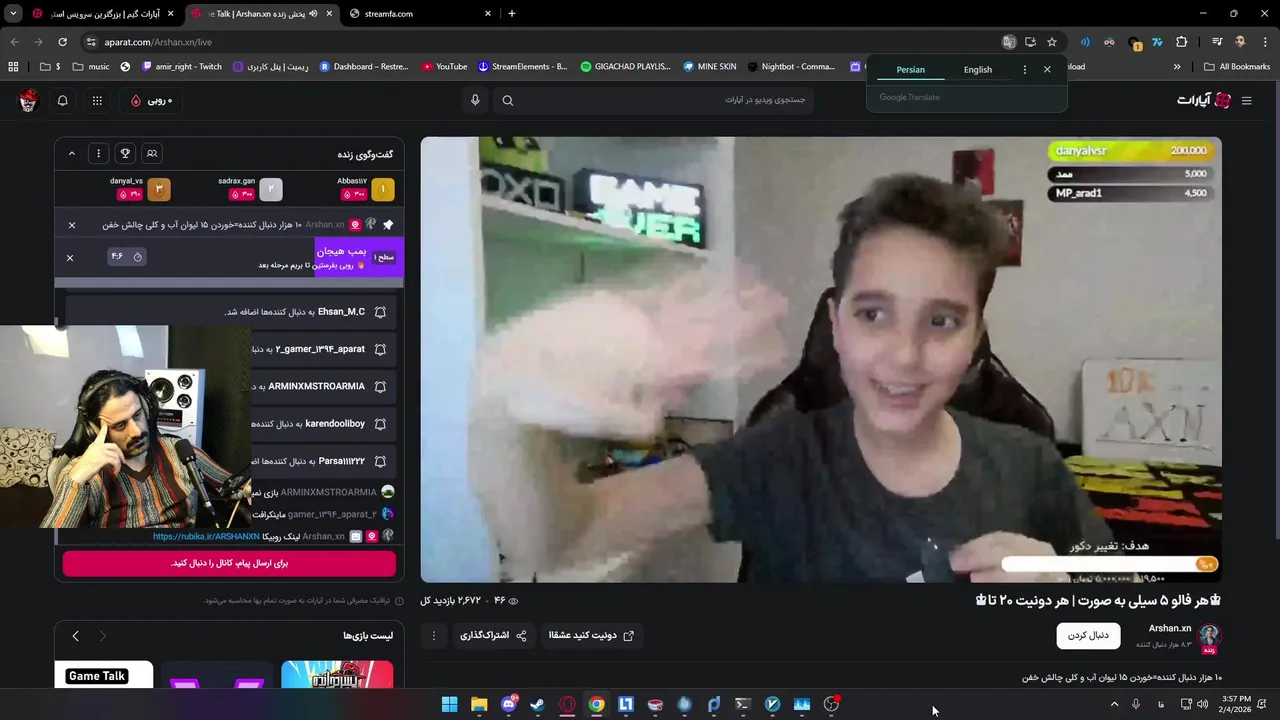Click follow channel to send message button
Image resolution: width=1280 pixels, height=720 pixels.
[x=229, y=563]
